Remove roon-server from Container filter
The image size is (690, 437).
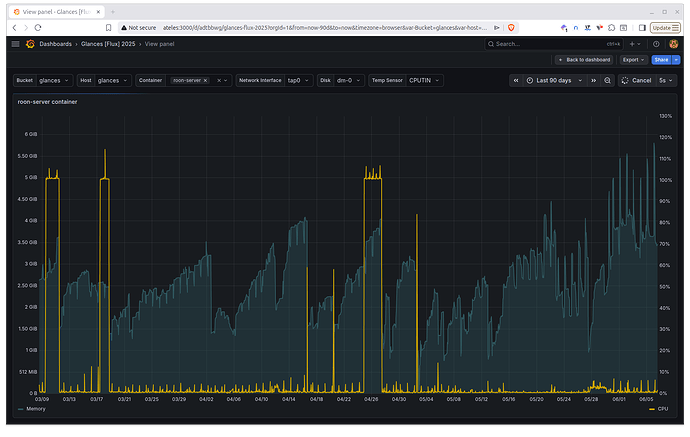205,81
